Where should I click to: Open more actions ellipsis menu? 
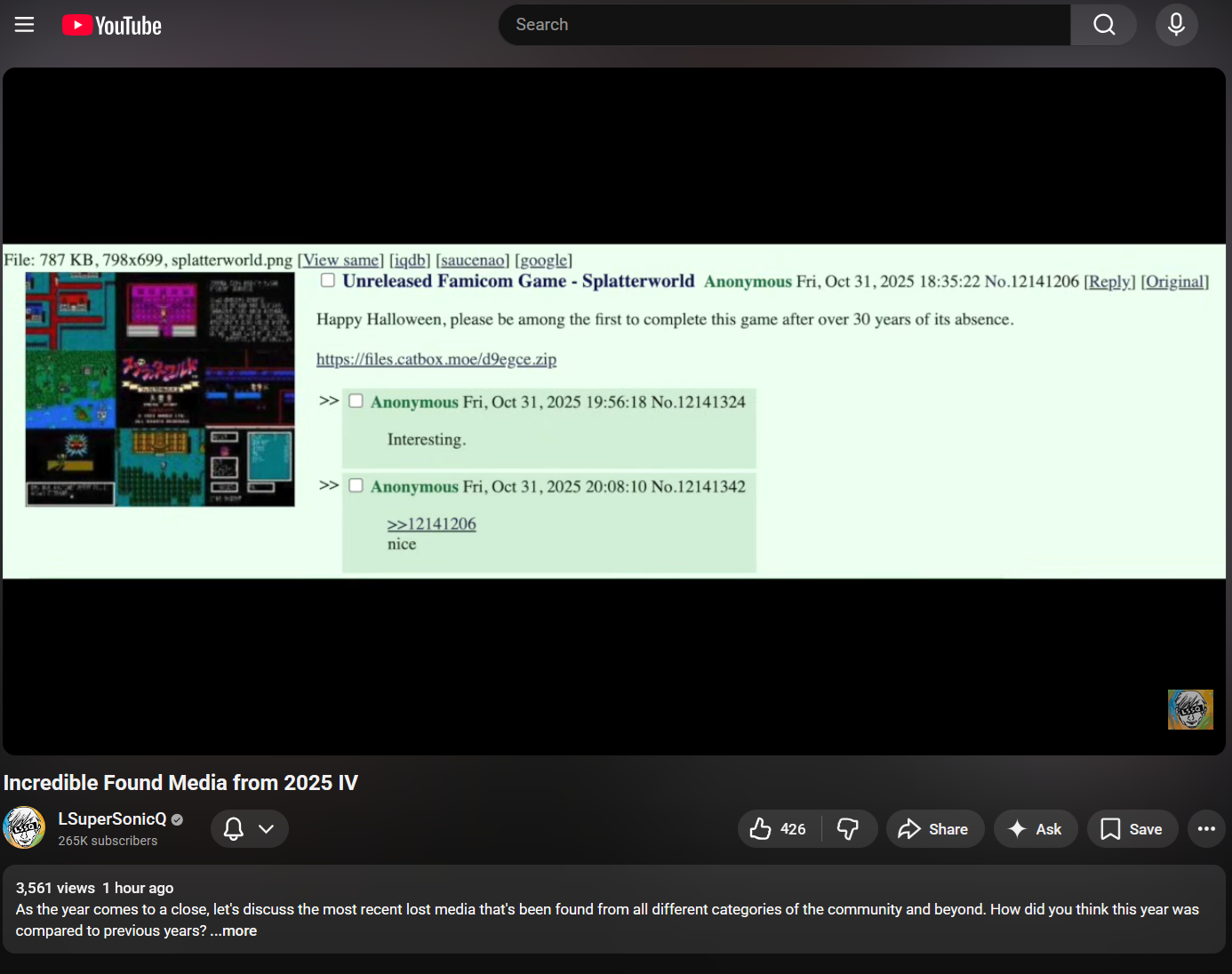tap(1206, 829)
